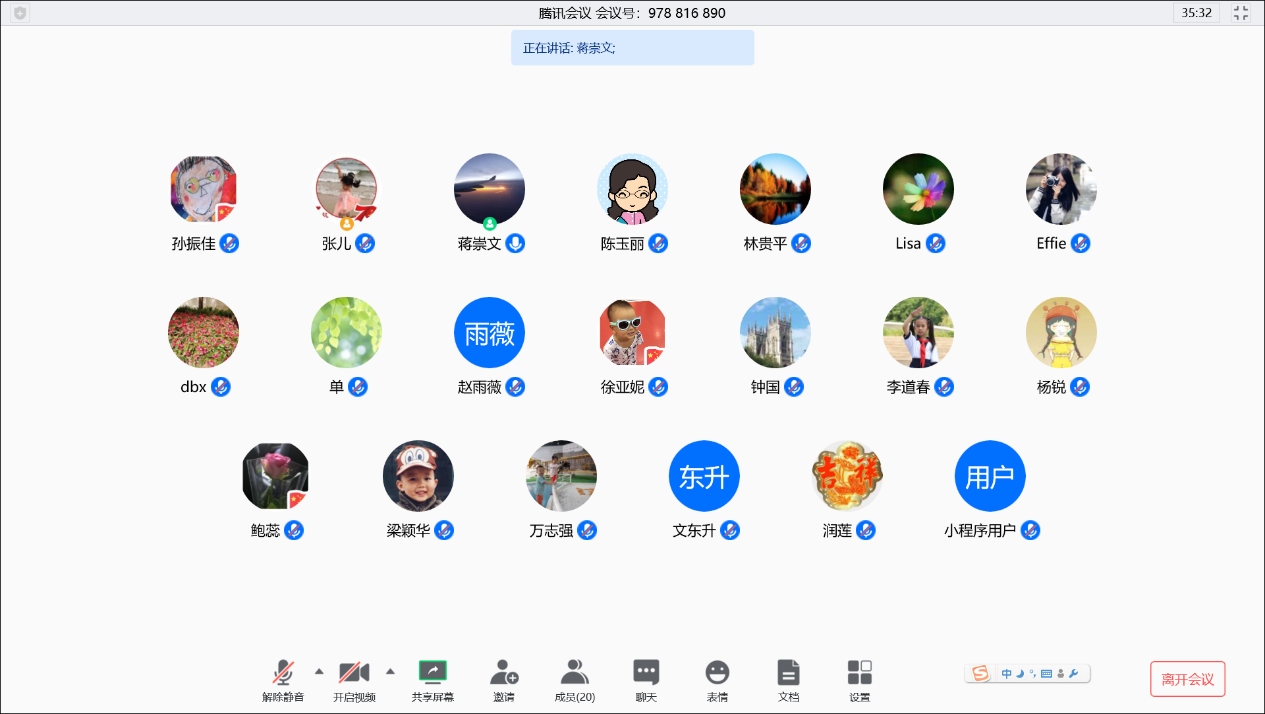Click muted mic icon next to 文东升

[x=731, y=530]
